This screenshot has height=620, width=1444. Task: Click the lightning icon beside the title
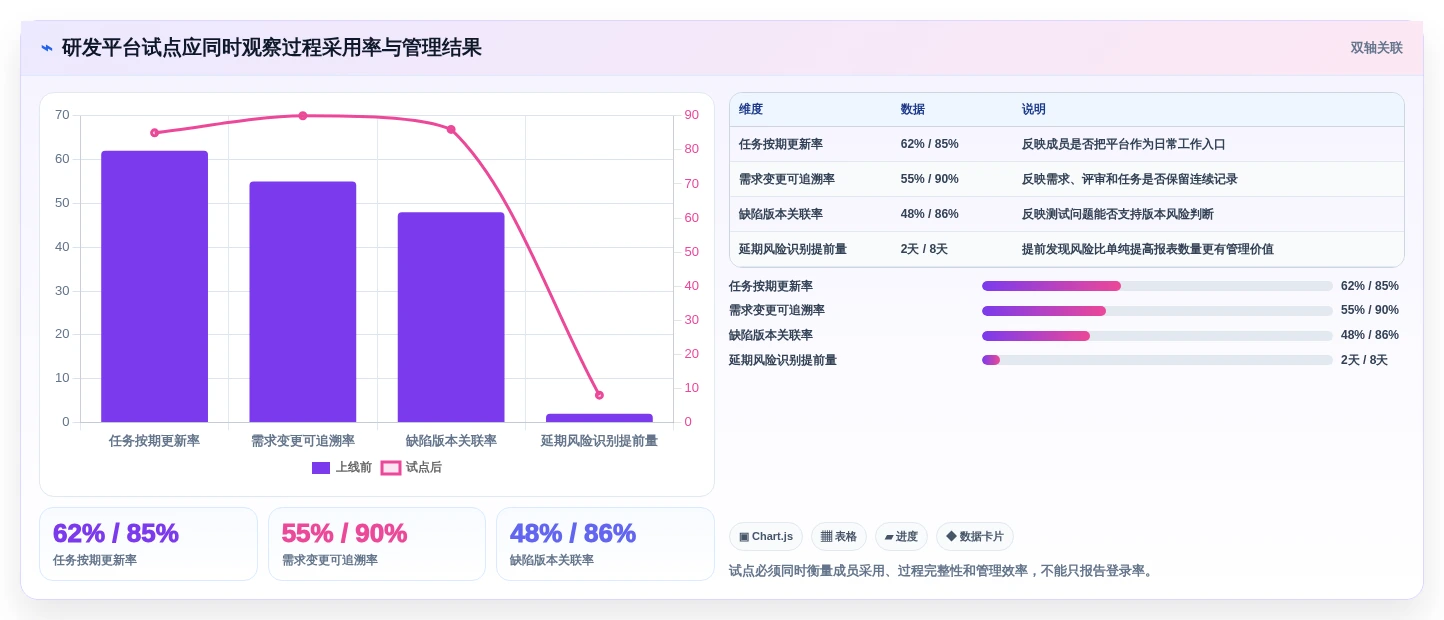pos(47,48)
